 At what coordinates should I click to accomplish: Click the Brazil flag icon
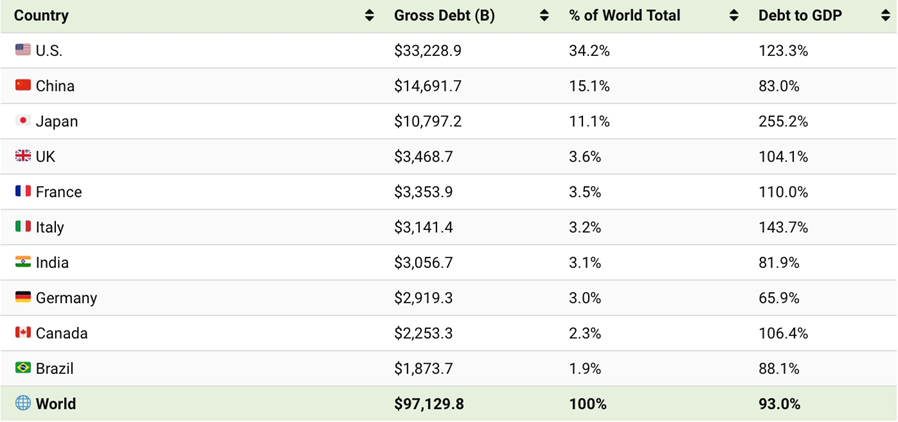point(23,368)
